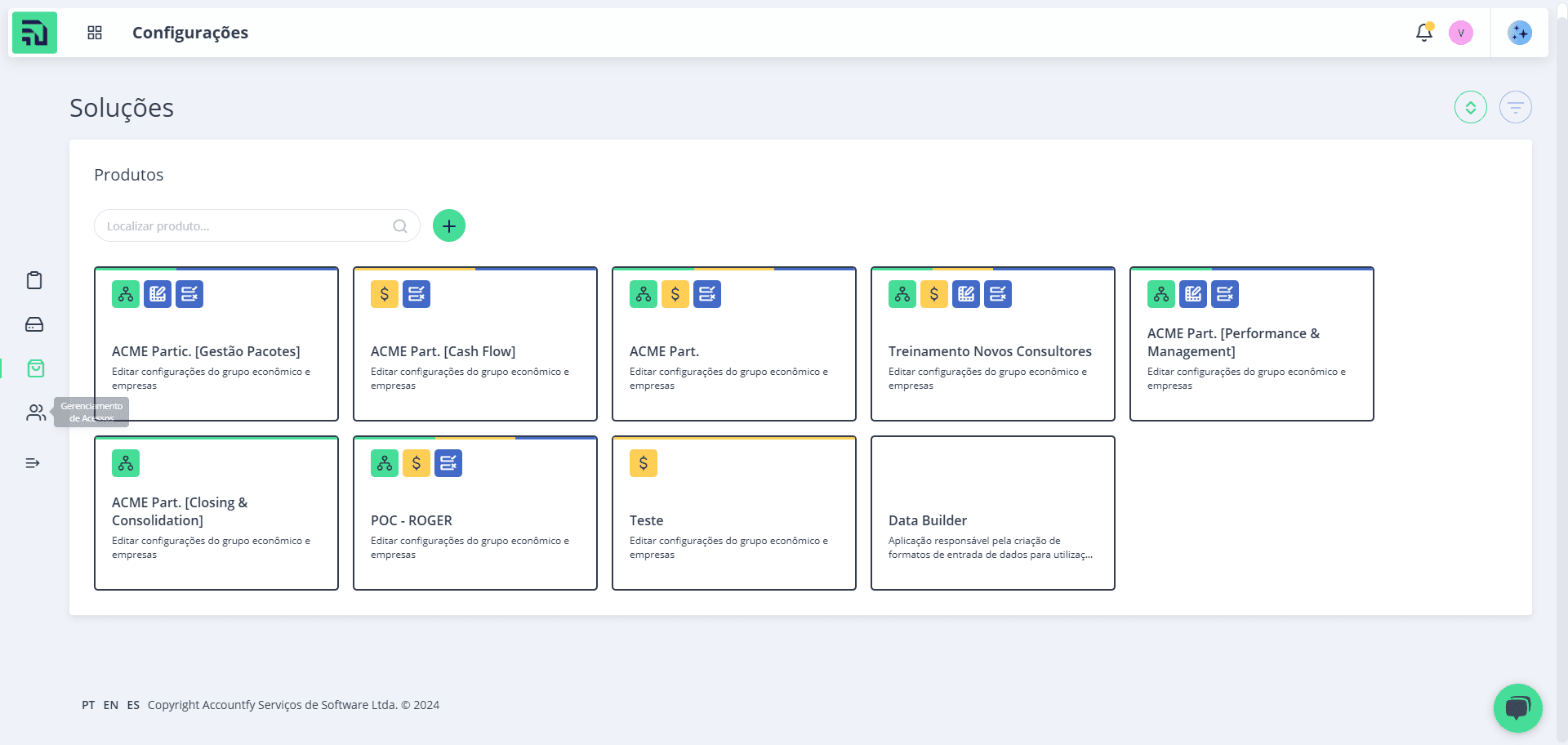Click the list icon on Treinamento Novos Consultores
Screen dimensions: 1568x745
(998, 294)
